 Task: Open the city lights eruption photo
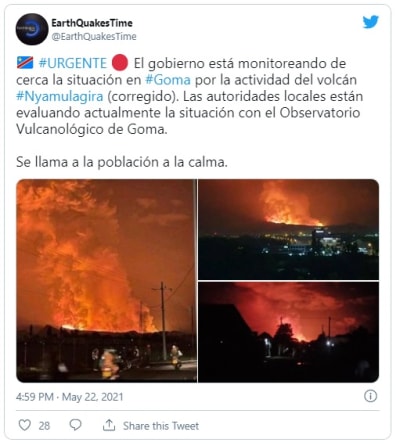pos(289,229)
